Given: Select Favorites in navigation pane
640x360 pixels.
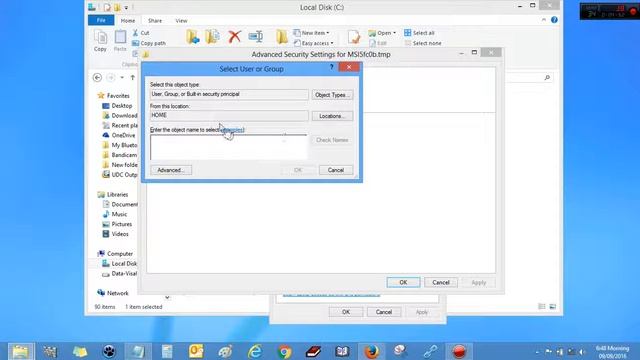Looking at the screenshot, I should tap(113, 96).
